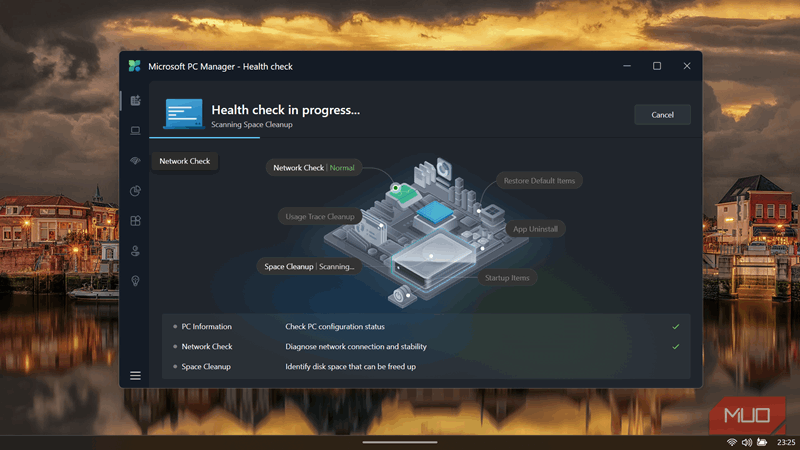The image size is (800, 450).
Task: Cancel the health check in progress
Action: click(x=662, y=115)
